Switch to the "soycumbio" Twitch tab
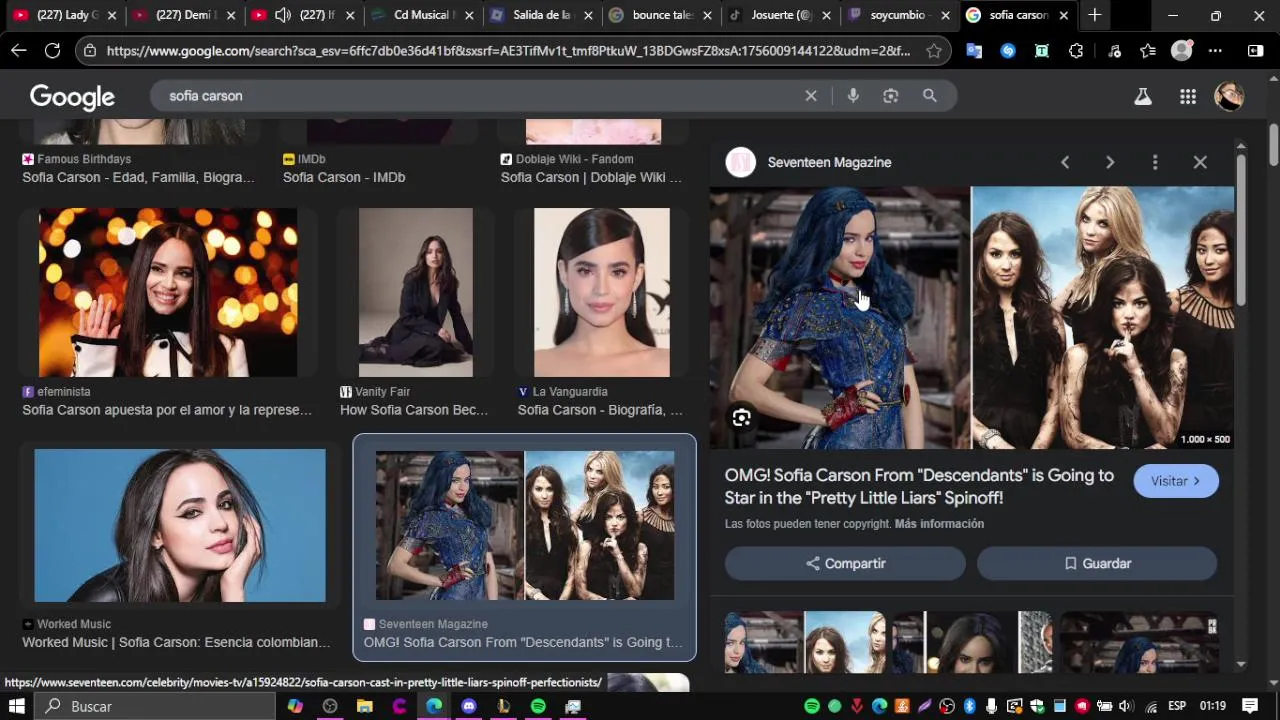 coord(897,15)
